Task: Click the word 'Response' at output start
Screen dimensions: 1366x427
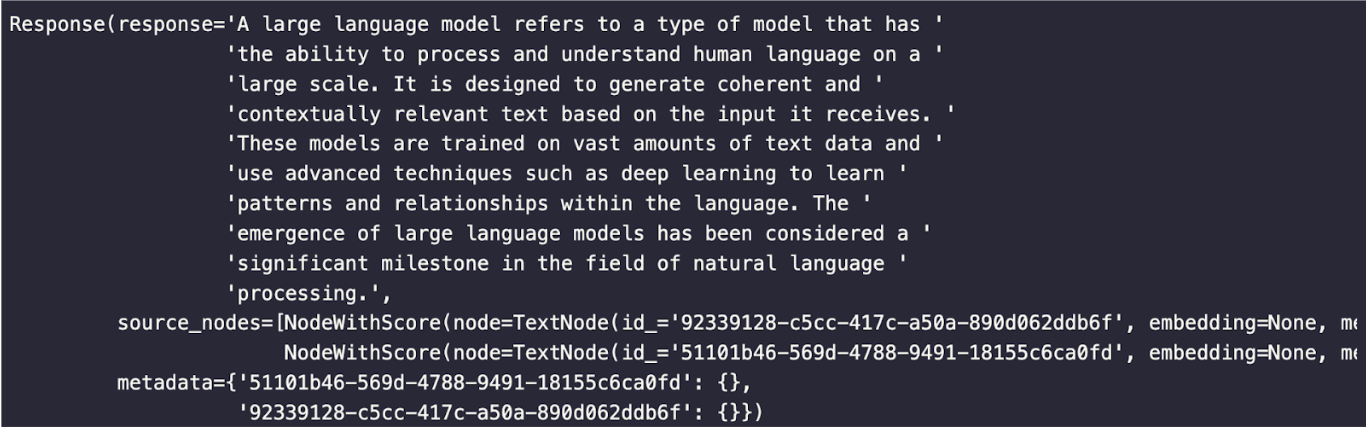Action: click(x=57, y=25)
